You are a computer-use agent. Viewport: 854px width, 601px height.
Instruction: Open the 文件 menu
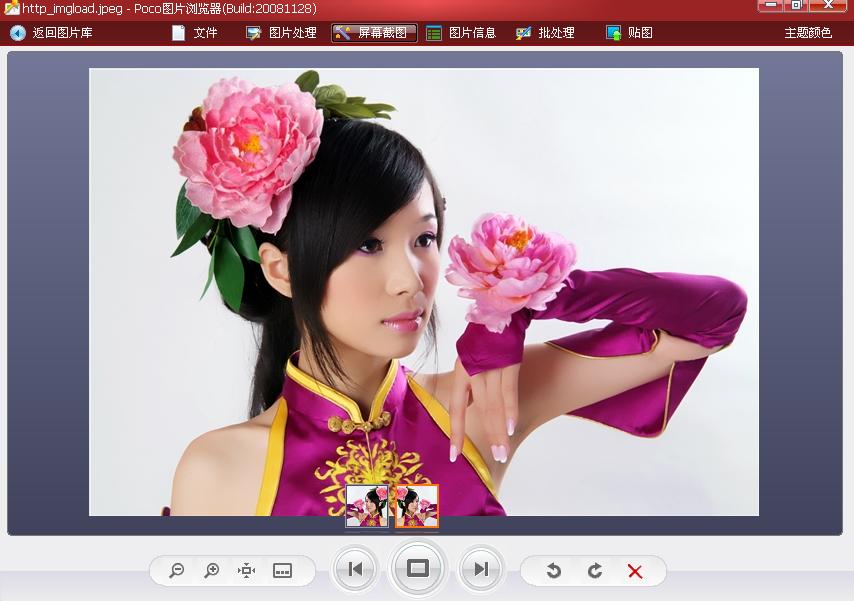195,33
